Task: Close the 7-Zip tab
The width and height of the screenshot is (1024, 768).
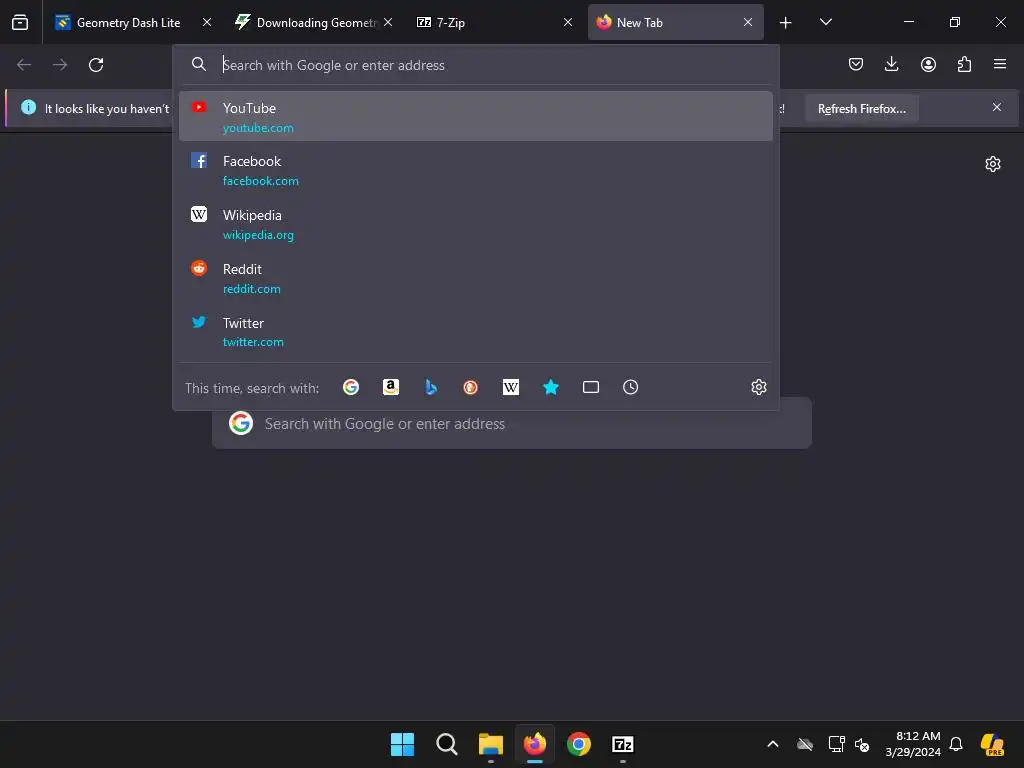Action: click(x=568, y=22)
